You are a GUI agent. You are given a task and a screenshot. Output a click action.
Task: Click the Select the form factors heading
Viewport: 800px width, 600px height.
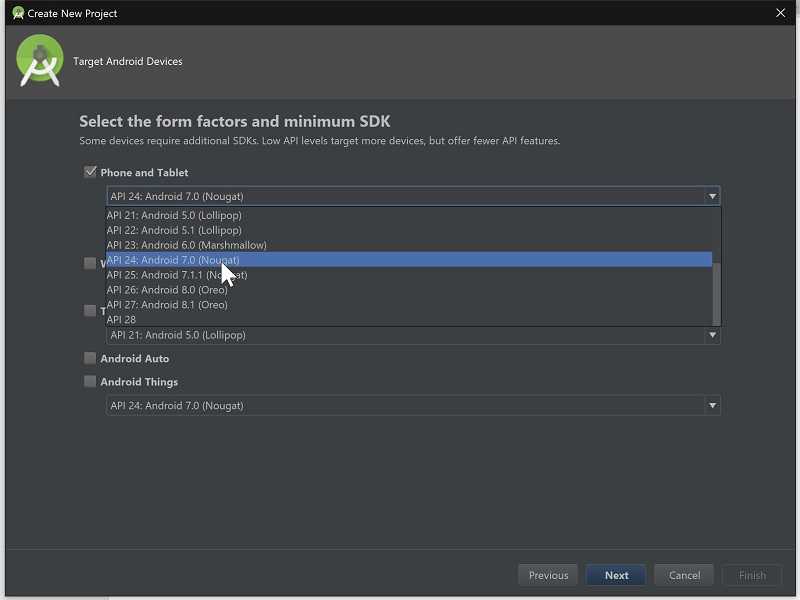(235, 121)
